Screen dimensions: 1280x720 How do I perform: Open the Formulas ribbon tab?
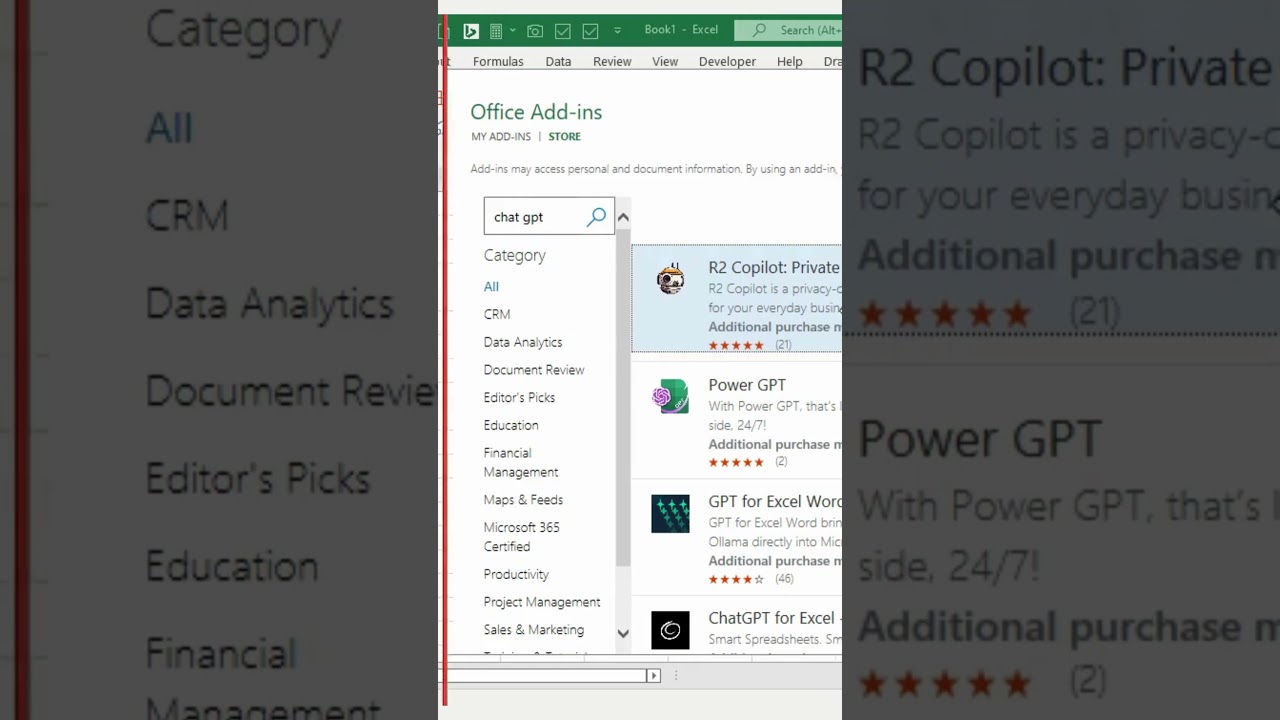point(498,61)
